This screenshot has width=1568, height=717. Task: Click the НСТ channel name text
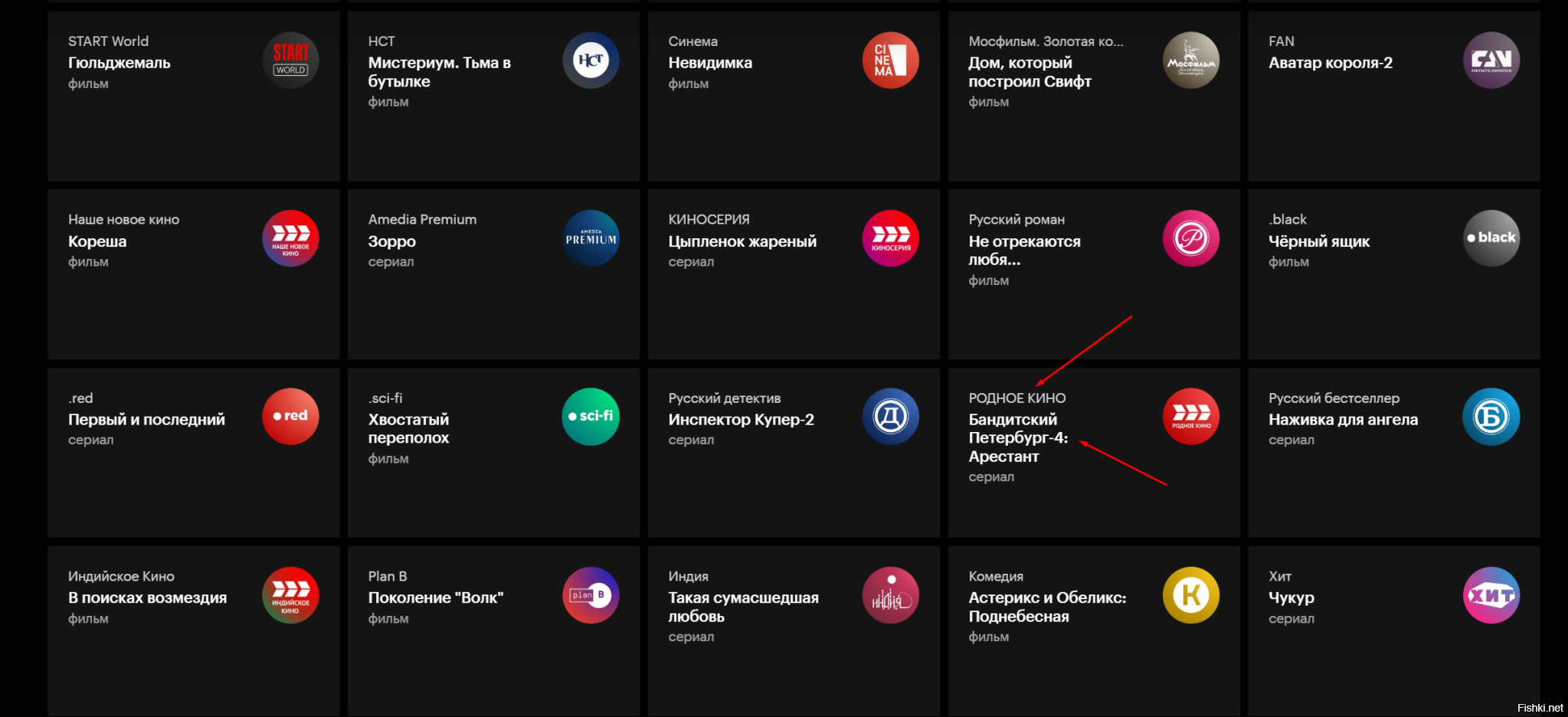381,41
